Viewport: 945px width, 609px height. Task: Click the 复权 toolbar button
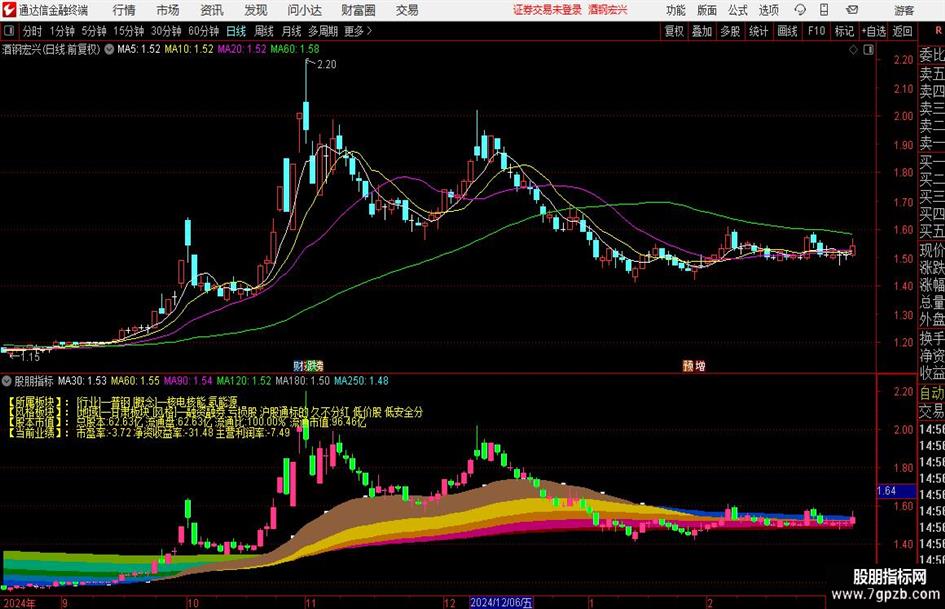674,31
